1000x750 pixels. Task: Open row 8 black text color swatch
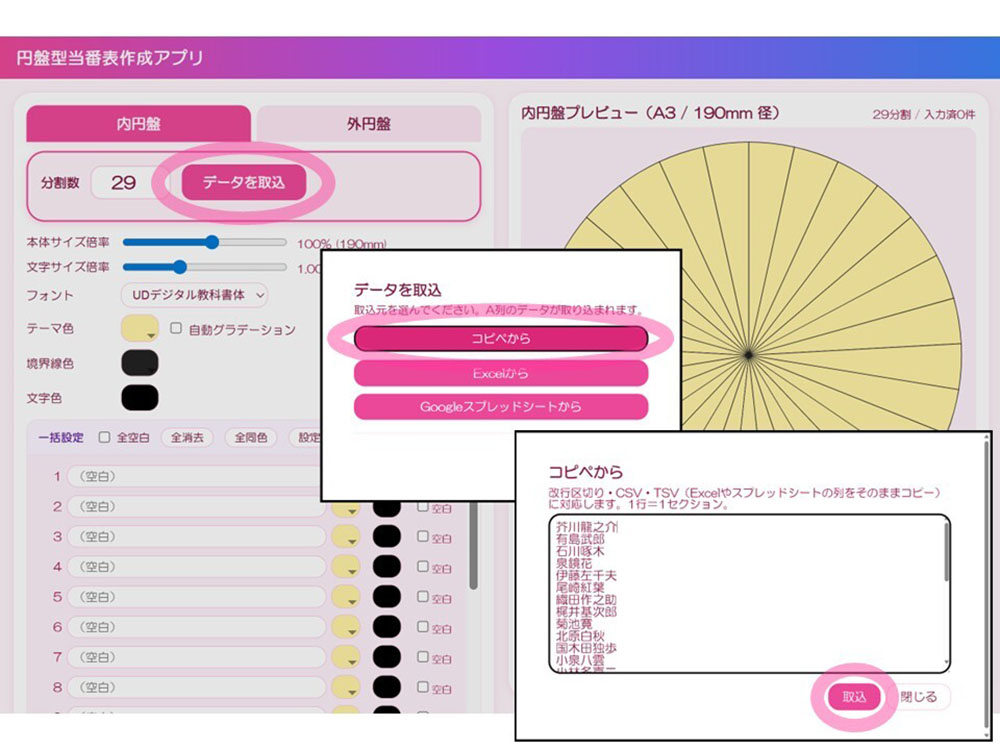(x=386, y=687)
